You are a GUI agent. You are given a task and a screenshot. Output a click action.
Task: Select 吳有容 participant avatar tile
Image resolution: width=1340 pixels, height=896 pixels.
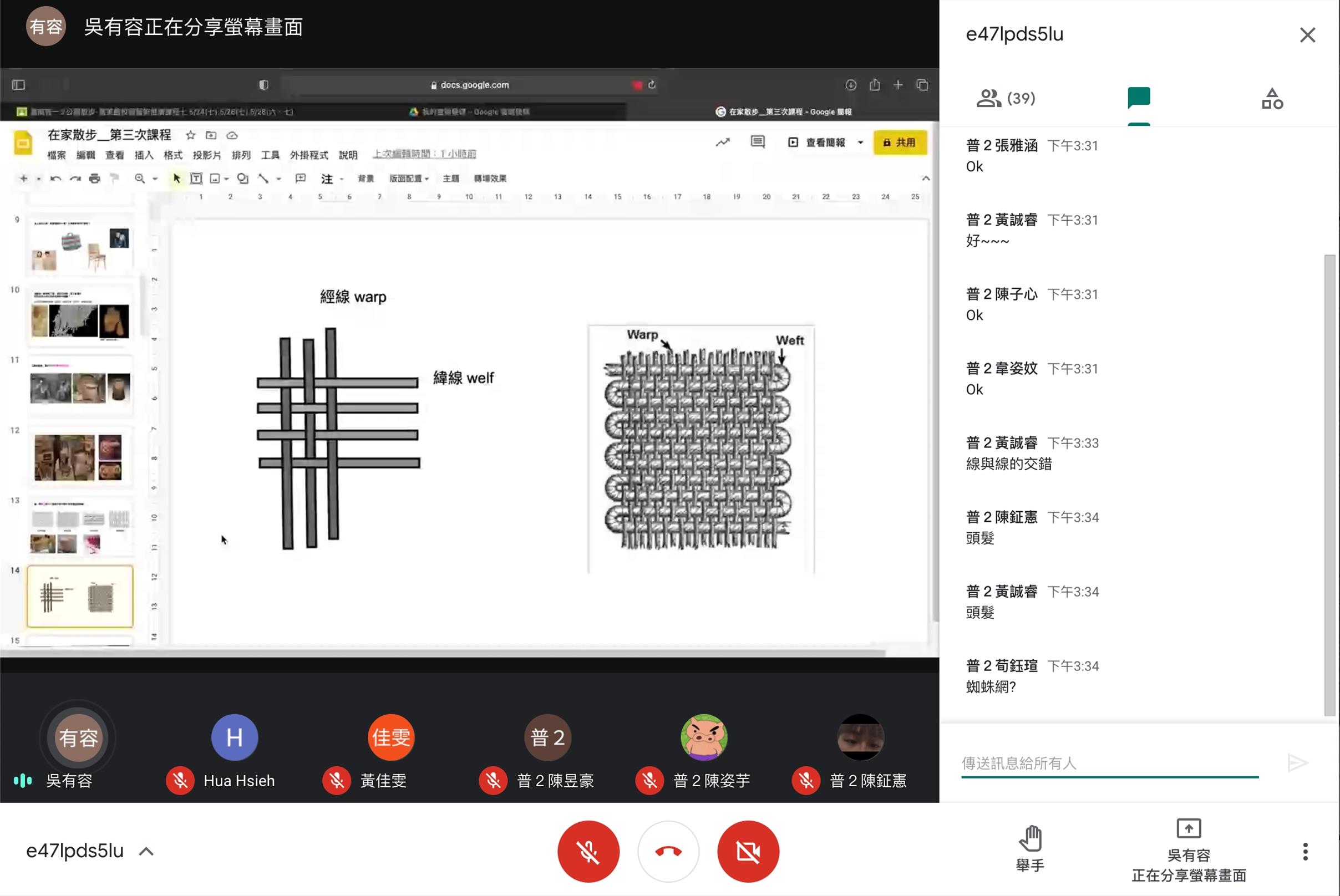click(x=78, y=738)
